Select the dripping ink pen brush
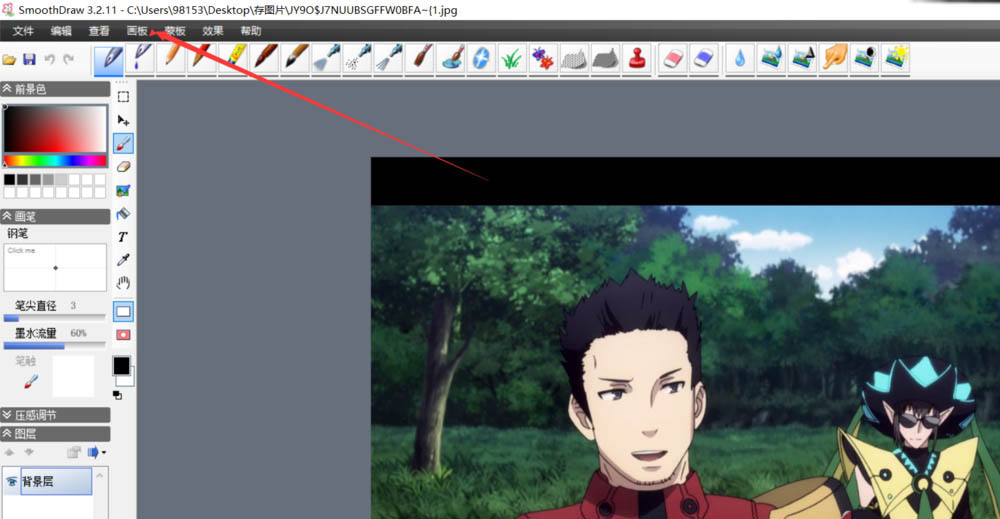 coord(140,59)
